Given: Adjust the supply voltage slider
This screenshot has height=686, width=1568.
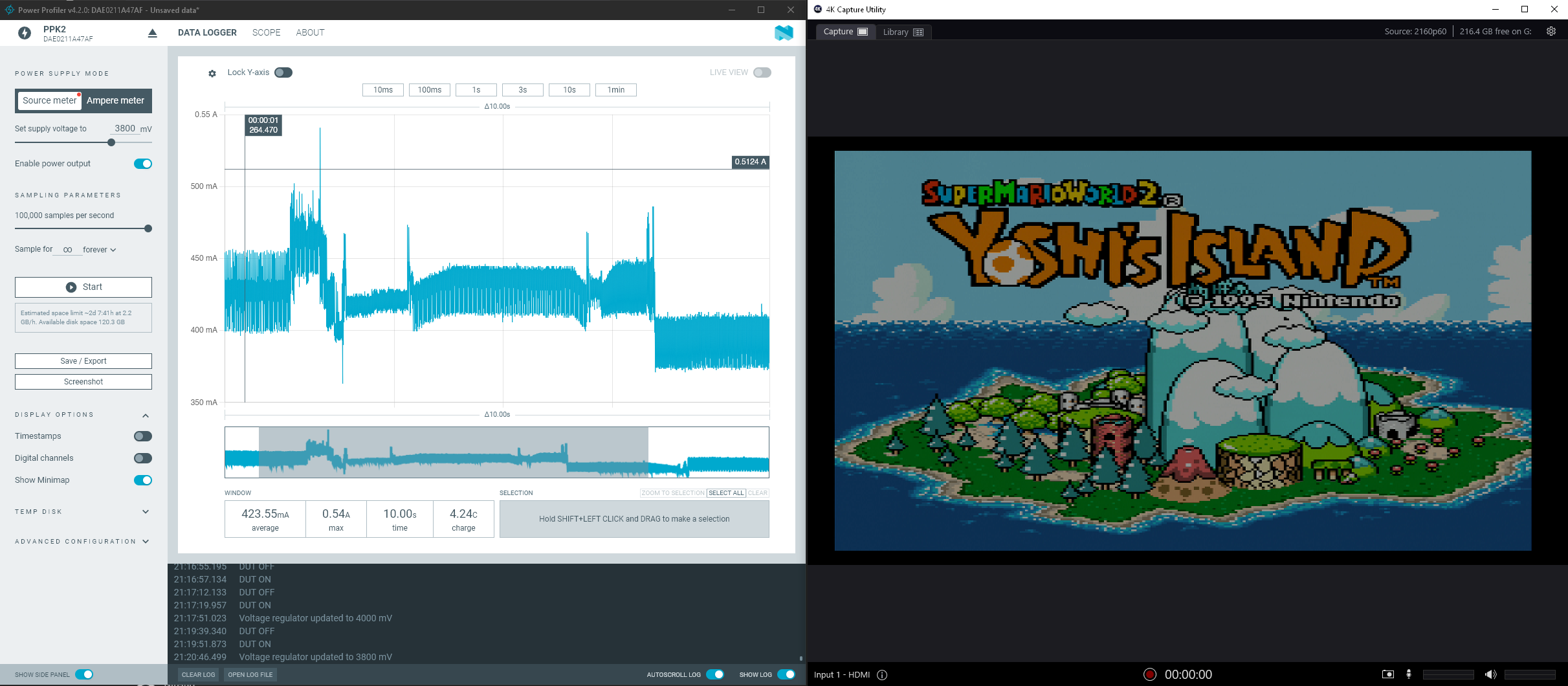Looking at the screenshot, I should [111, 142].
